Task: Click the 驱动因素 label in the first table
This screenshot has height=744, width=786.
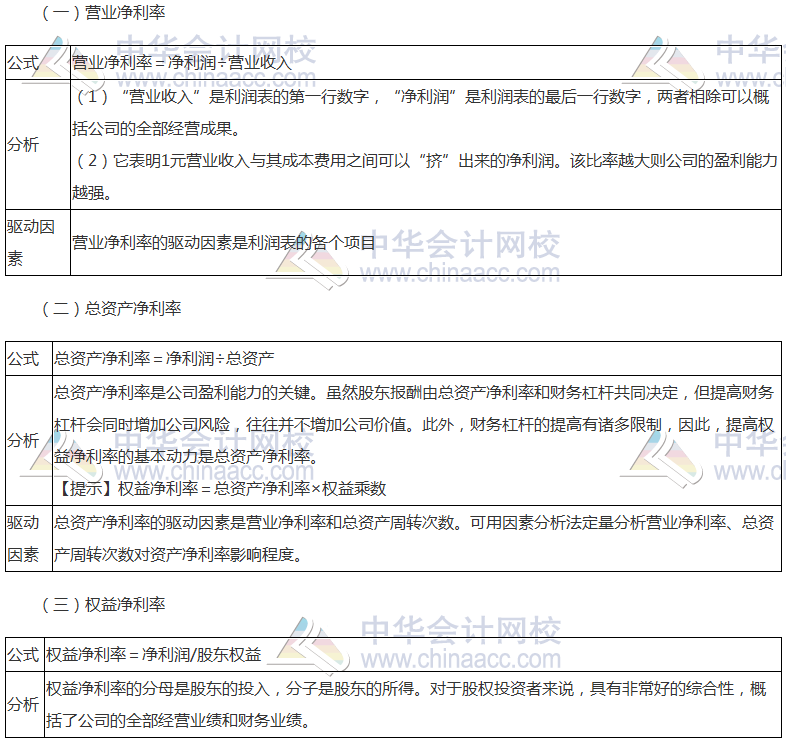Action: pyautogui.click(x=31, y=243)
